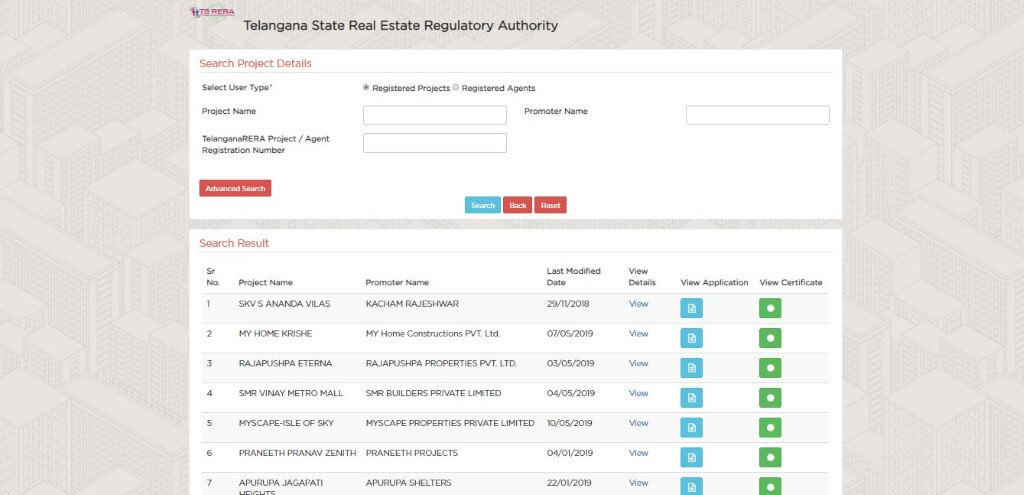
Task: Select the Registered Projects radio button
Action: (x=366, y=88)
